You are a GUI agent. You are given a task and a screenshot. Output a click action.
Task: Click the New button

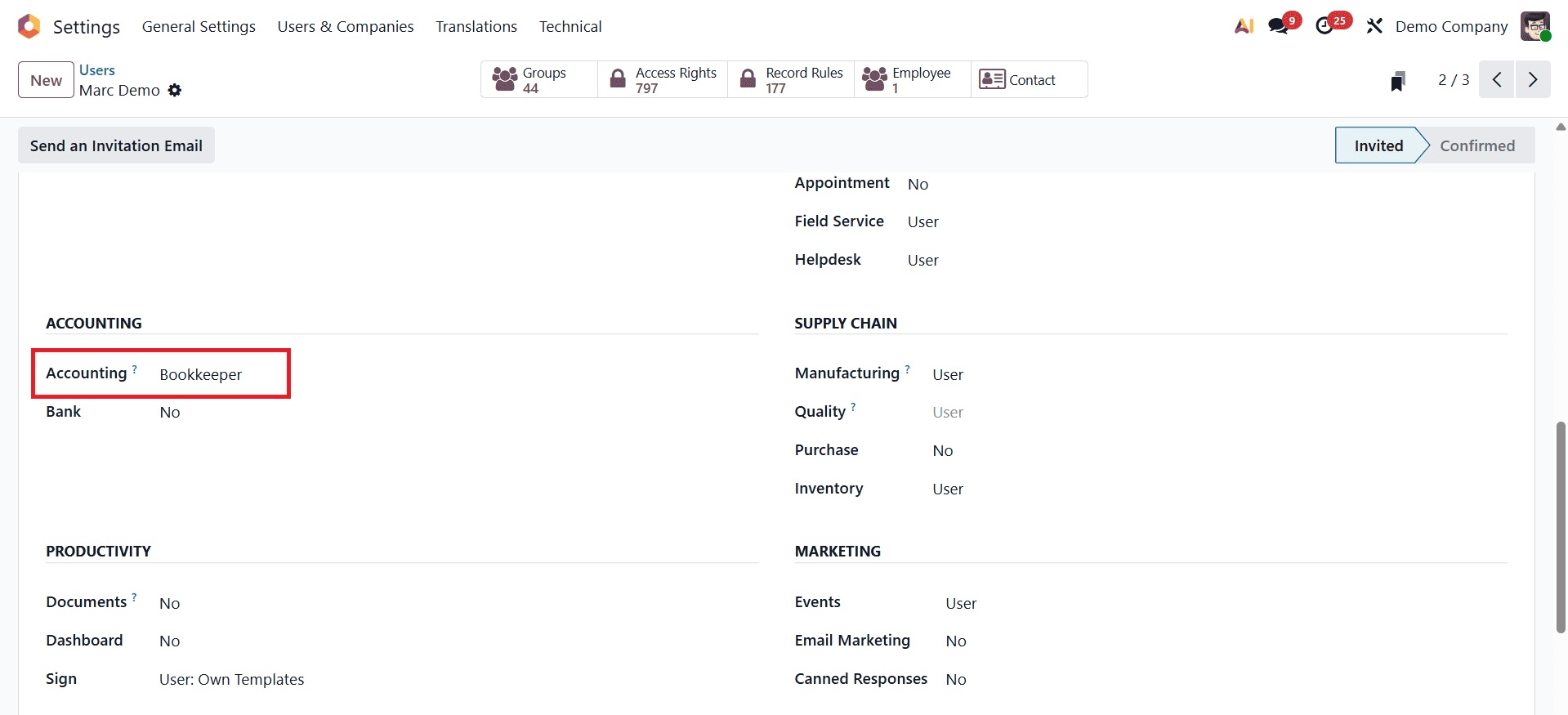pos(45,79)
